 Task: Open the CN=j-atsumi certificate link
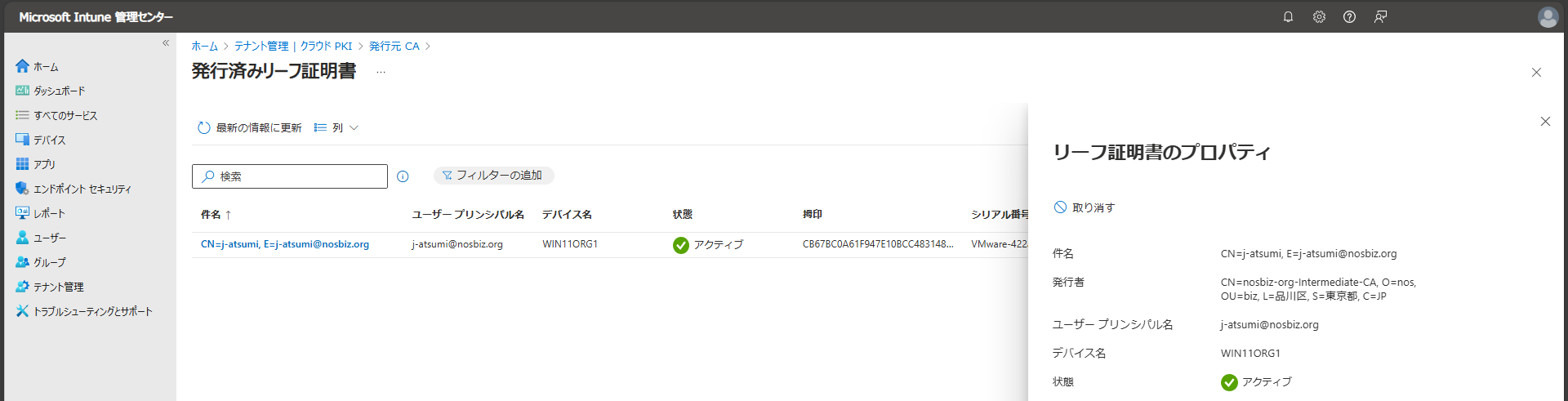(x=285, y=244)
